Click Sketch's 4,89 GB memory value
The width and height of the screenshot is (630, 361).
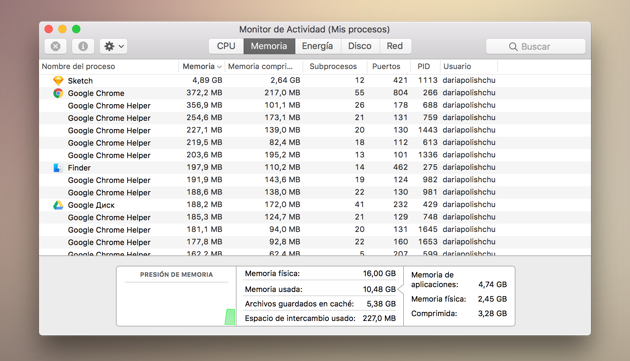(x=207, y=80)
